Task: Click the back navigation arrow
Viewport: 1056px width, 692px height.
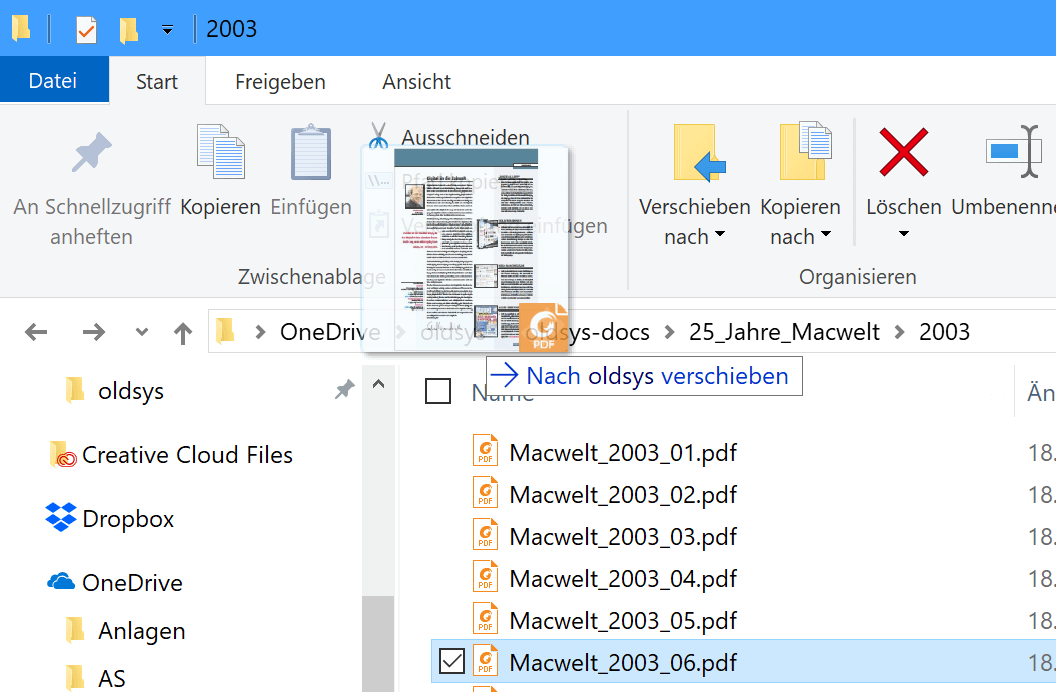Action: pyautogui.click(x=36, y=331)
